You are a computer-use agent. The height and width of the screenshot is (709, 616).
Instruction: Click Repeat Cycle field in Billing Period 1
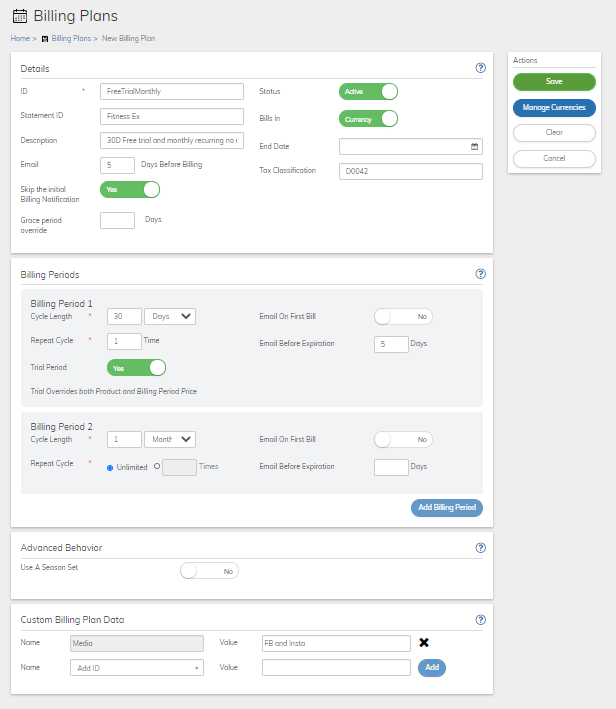point(124,341)
